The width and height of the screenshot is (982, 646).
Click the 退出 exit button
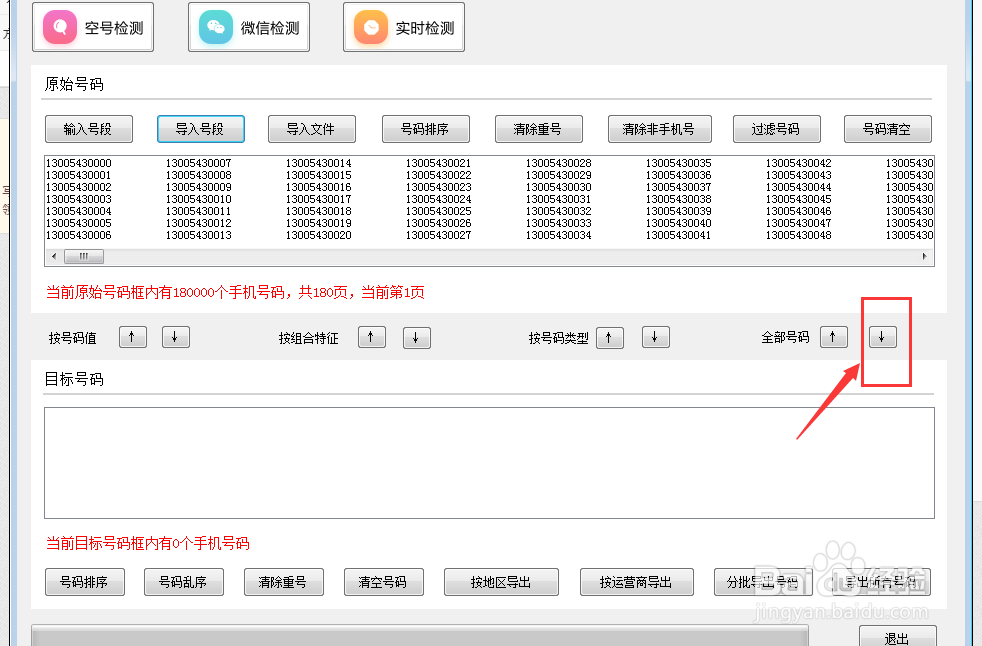click(897, 638)
